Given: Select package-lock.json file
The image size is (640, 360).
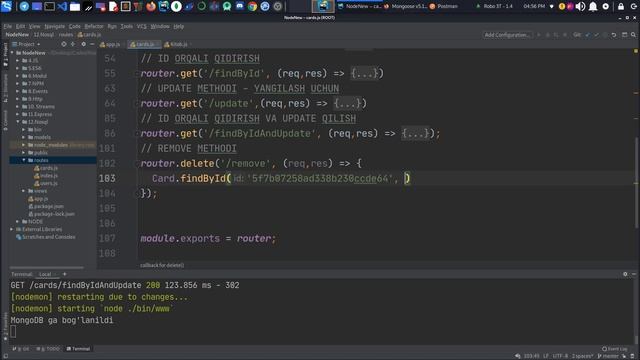Looking at the screenshot, I should (x=51, y=214).
